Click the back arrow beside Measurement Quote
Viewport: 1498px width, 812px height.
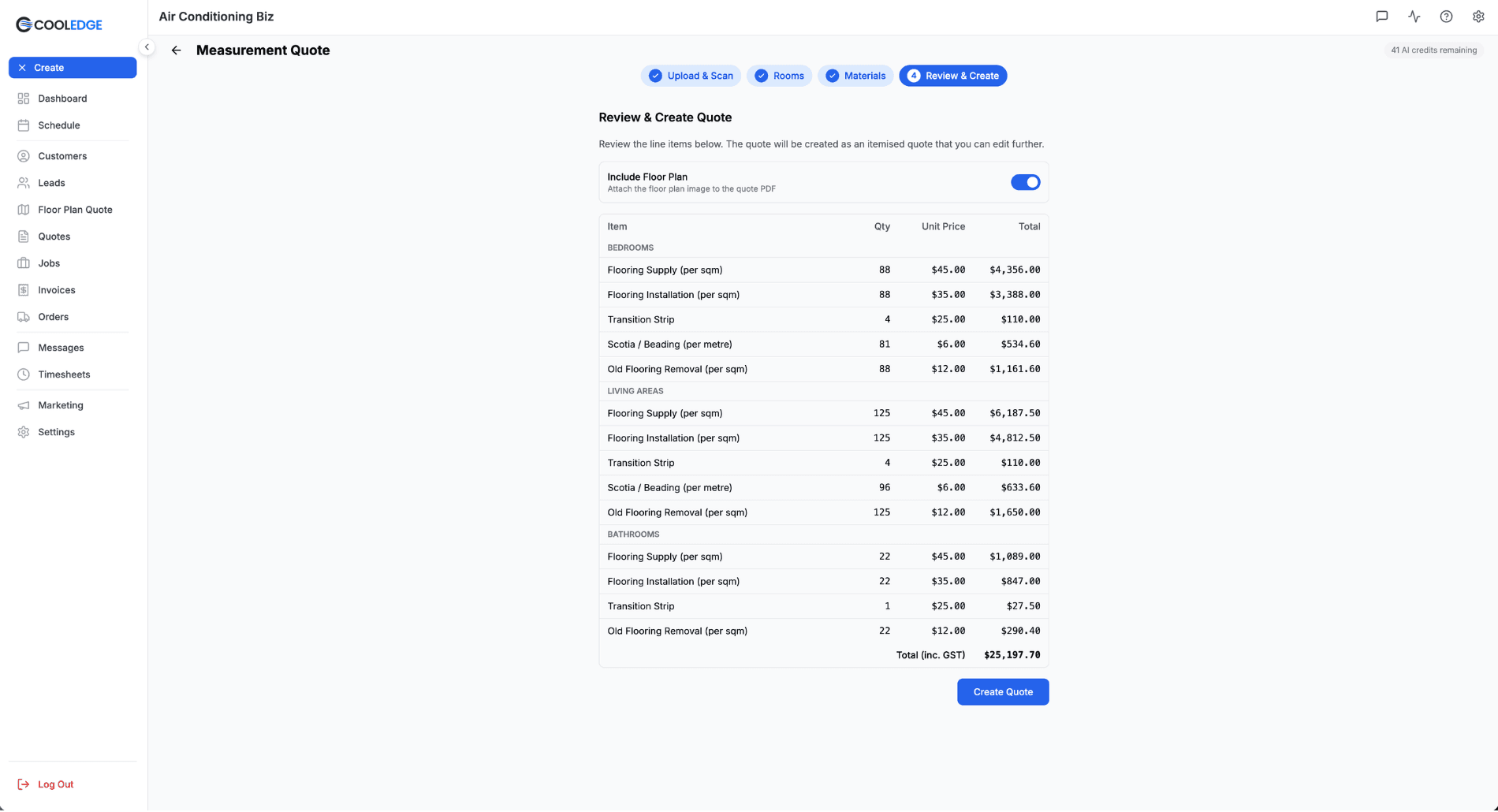pyautogui.click(x=176, y=50)
